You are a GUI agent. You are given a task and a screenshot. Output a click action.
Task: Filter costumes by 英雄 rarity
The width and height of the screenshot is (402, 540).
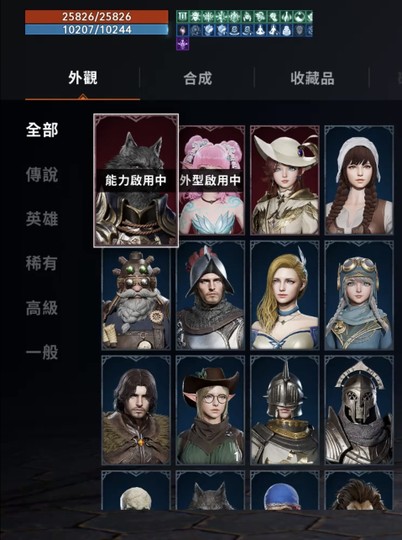[42, 219]
